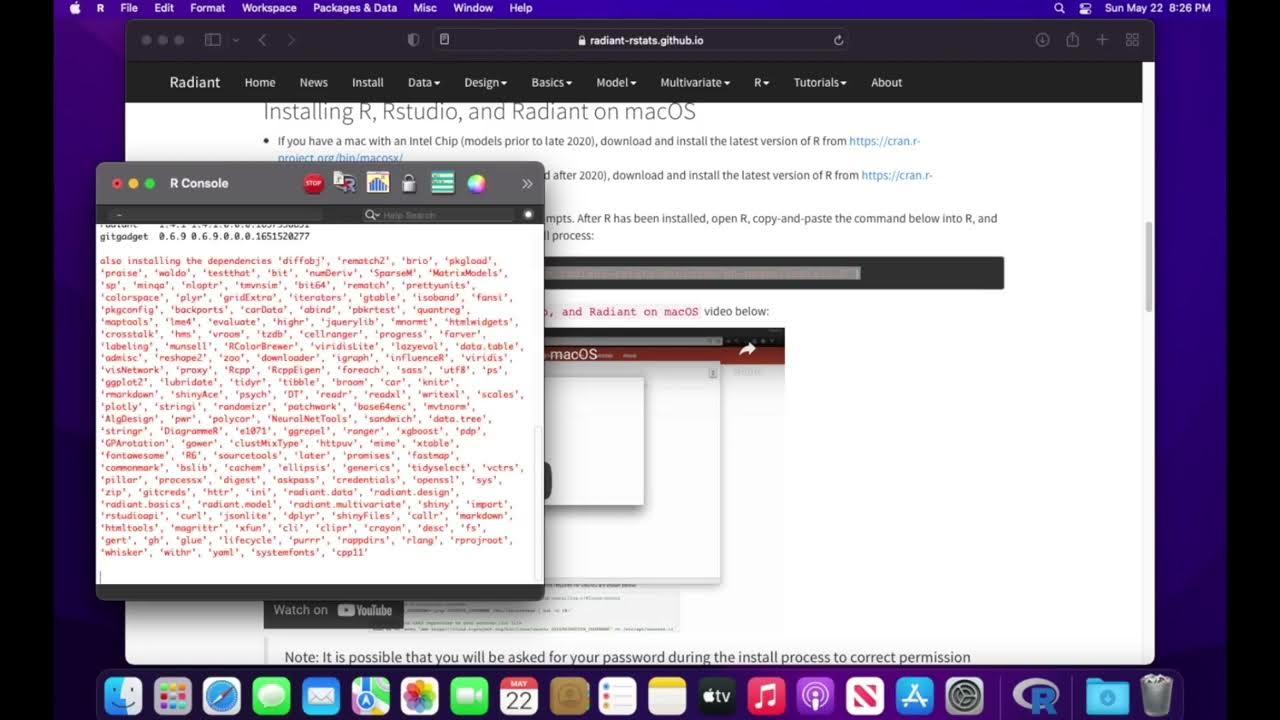
Task: Open Safari sidebar options chevron
Action: [x=236, y=40]
